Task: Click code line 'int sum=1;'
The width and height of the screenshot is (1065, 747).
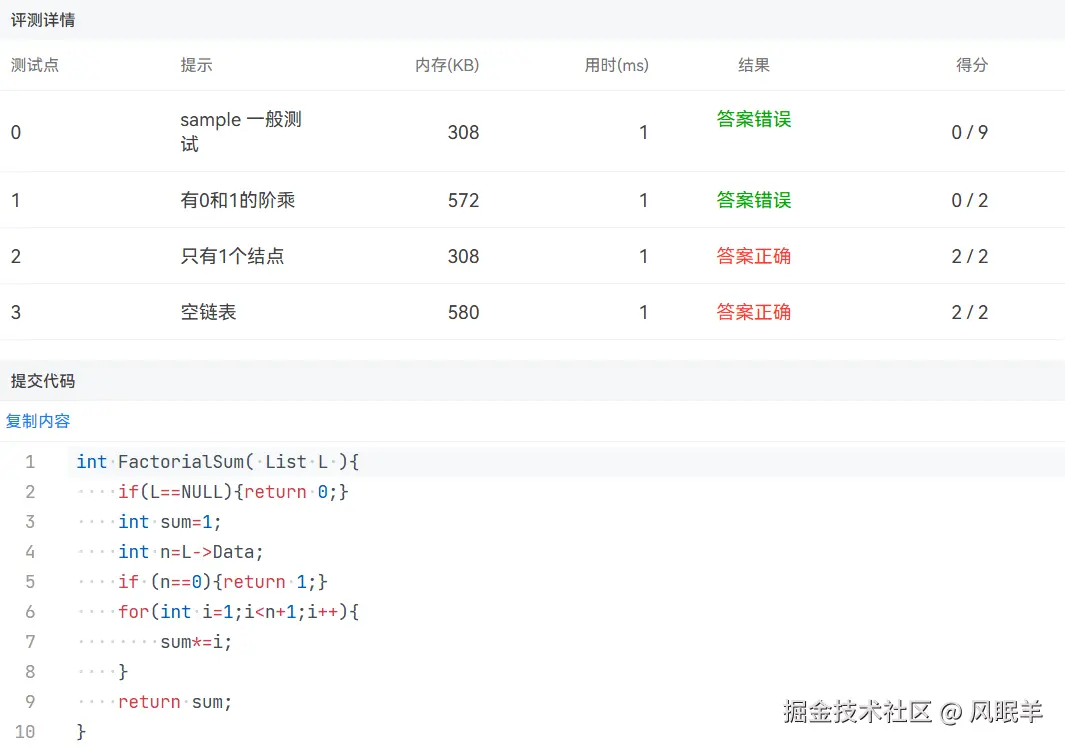Action: (170, 522)
